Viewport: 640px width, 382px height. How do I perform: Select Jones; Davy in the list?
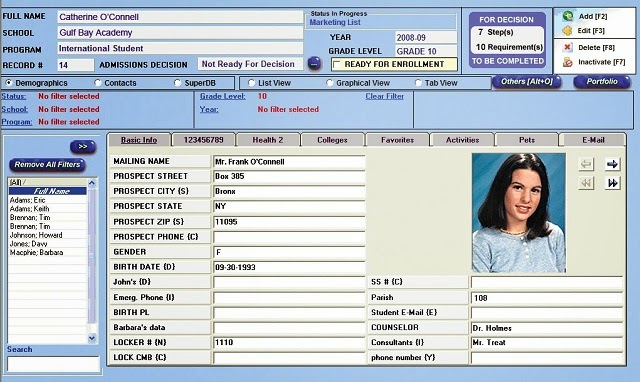click(x=29, y=244)
